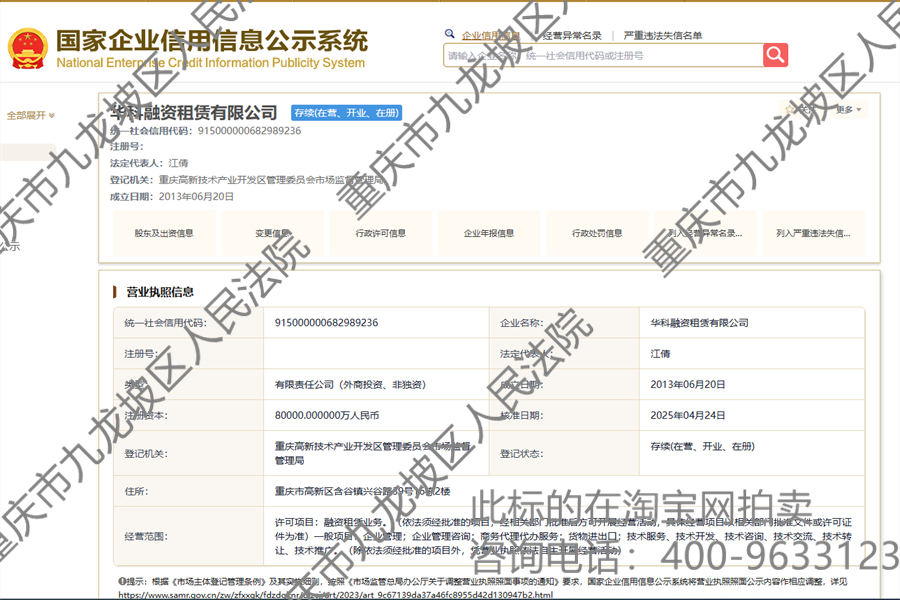This screenshot has width=900, height=600.
Task: Open the 变更信息 section
Action: 273,233
